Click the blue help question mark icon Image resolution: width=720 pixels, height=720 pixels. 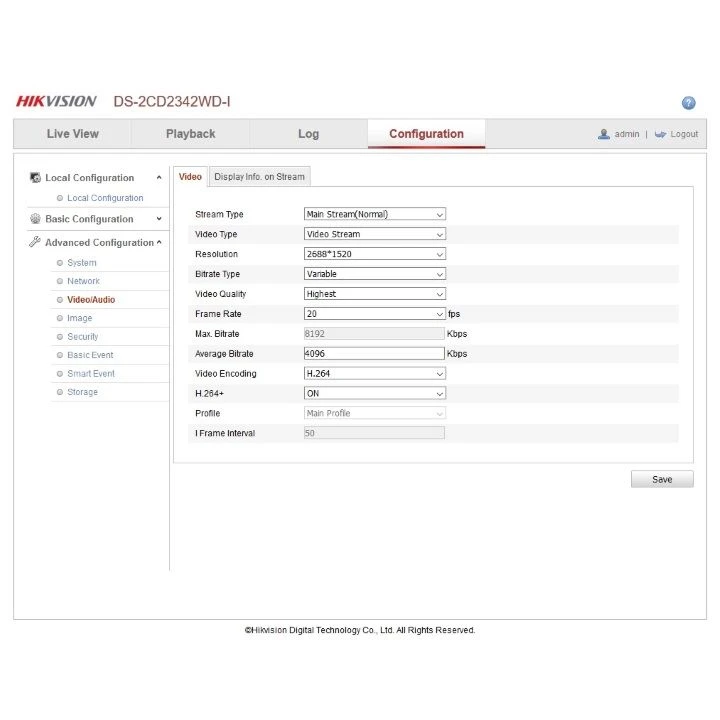[688, 103]
